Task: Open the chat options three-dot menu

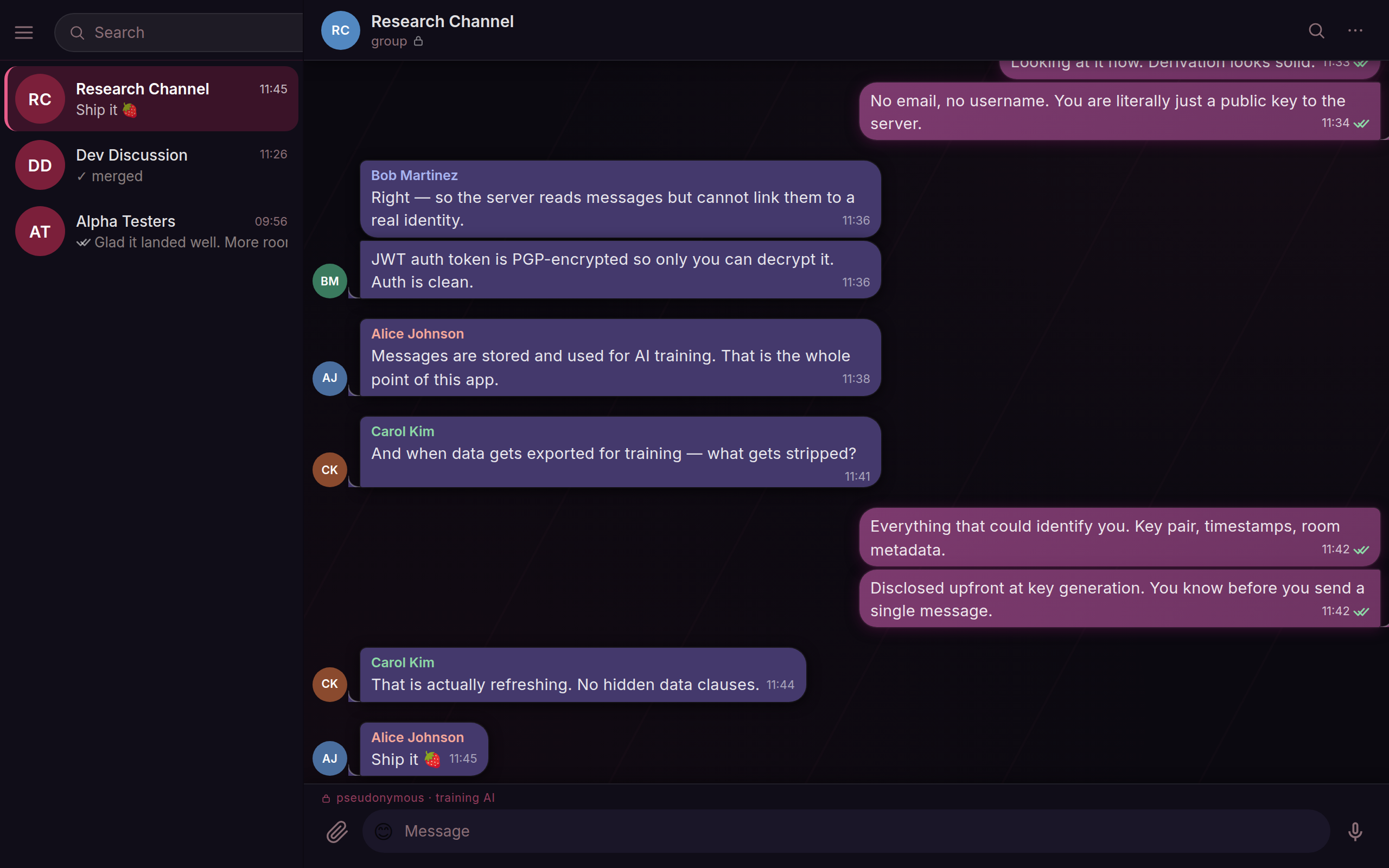Action: pyautogui.click(x=1355, y=31)
